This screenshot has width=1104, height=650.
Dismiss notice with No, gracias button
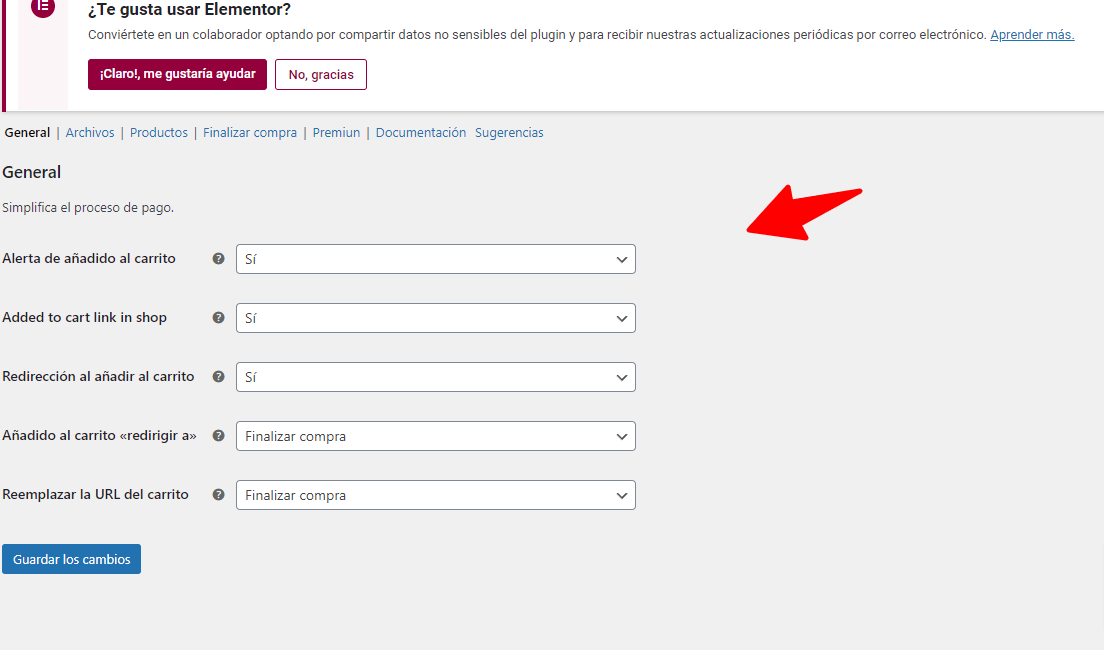[x=321, y=75]
